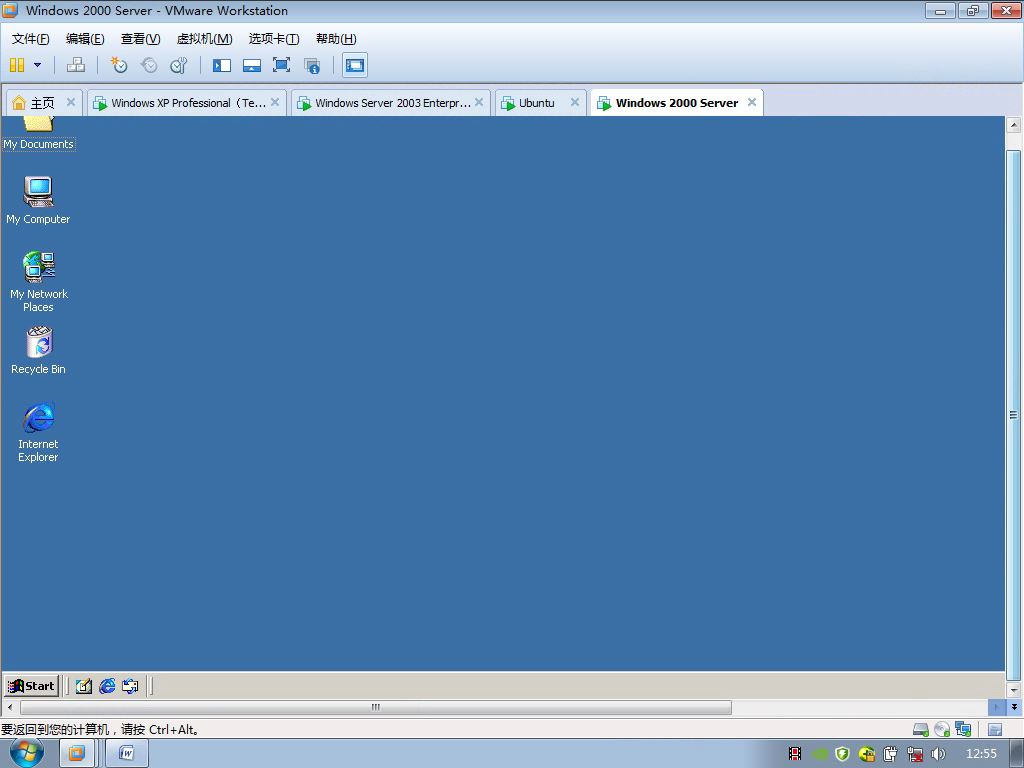Viewport: 1024px width, 768px height.
Task: Open the power options dropdown arrow
Action: tap(37, 65)
